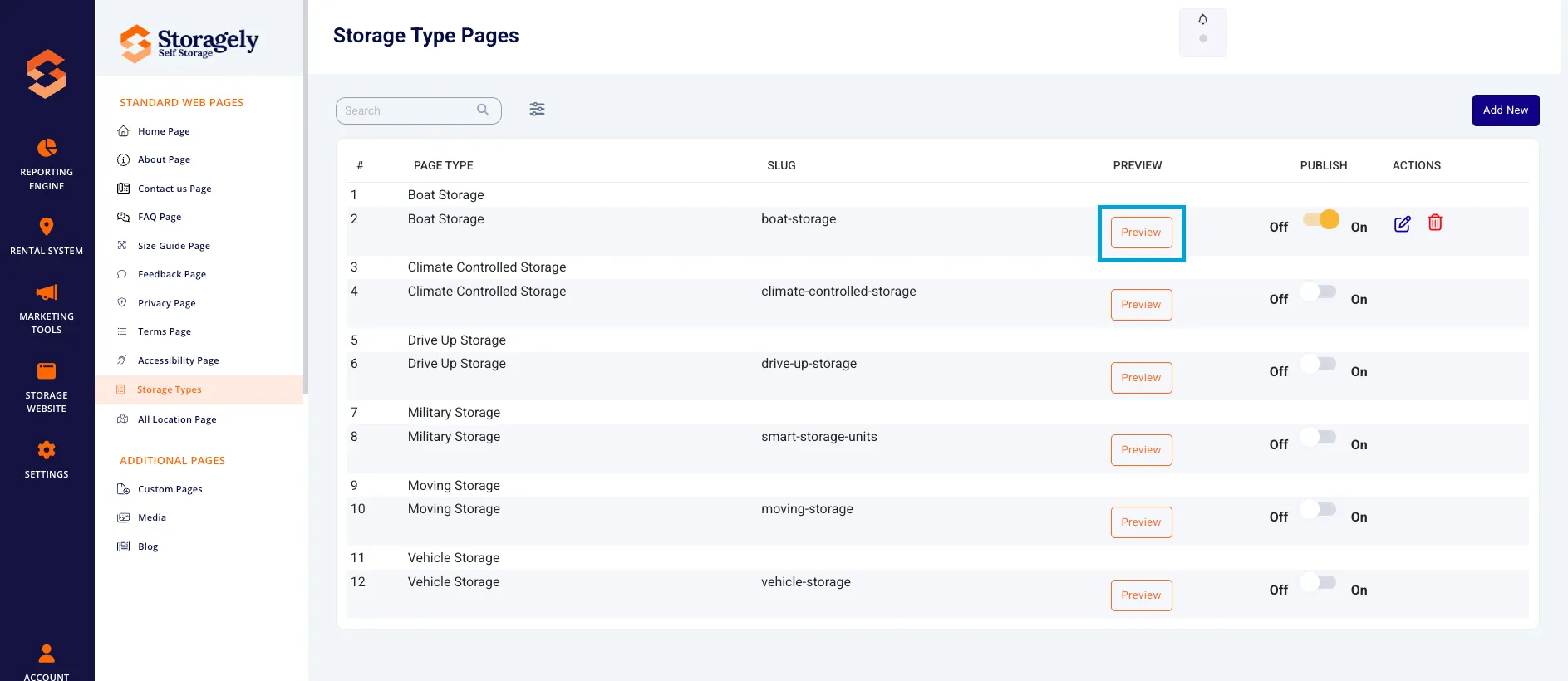The image size is (1568, 681).
Task: Click the search magnifier icon
Action: click(x=483, y=110)
